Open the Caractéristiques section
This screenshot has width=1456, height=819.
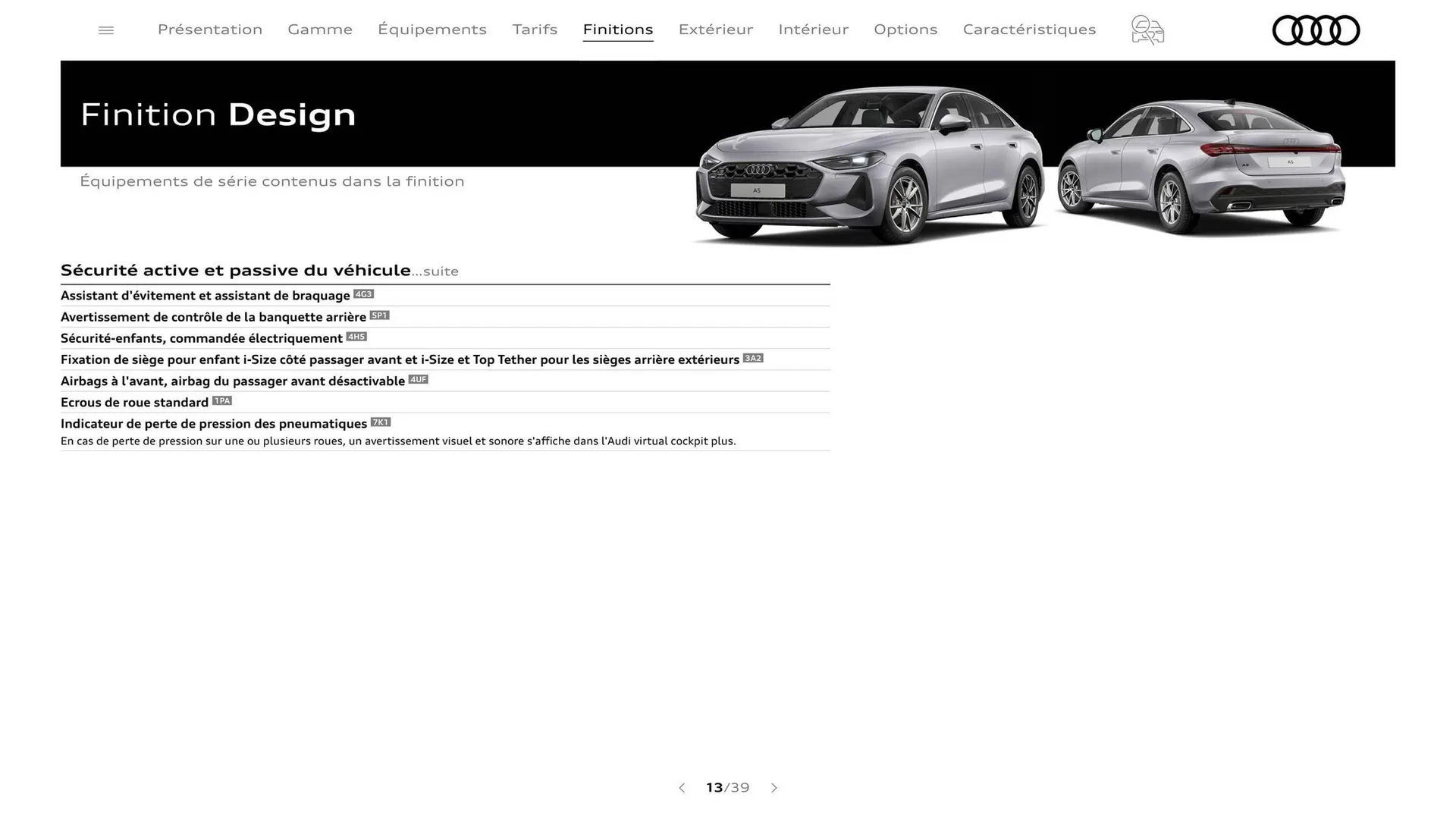[1029, 30]
